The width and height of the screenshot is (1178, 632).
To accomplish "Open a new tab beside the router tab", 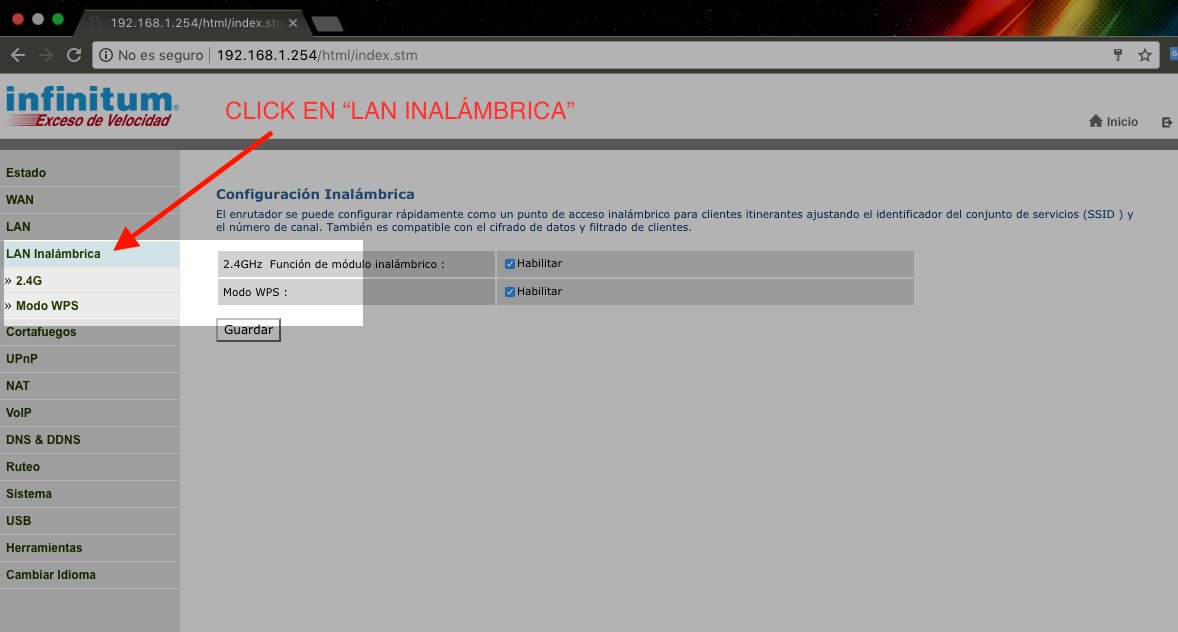I will pos(328,24).
